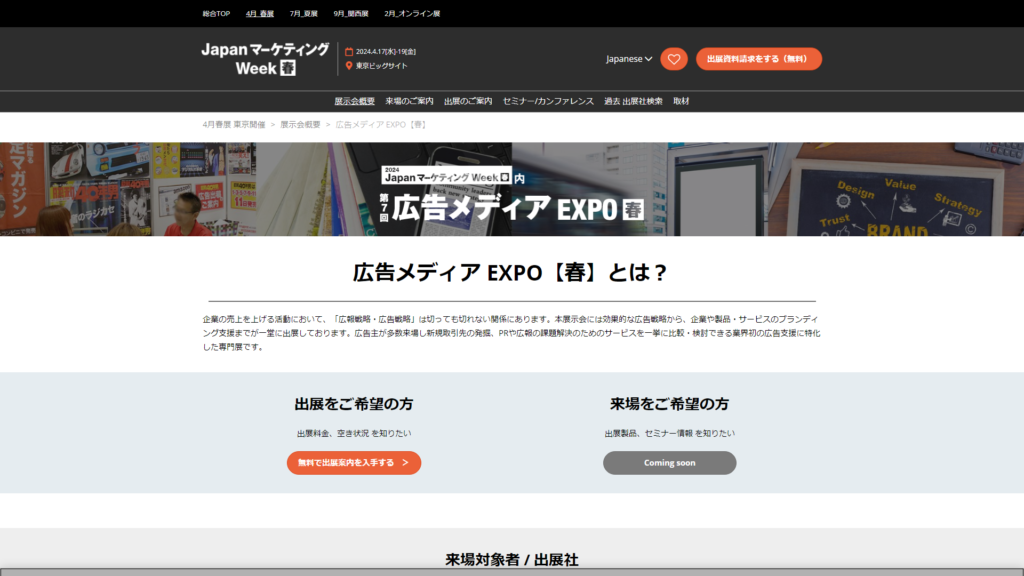Open 展示会概要 navigation menu
1024x576 pixels.
pos(355,101)
